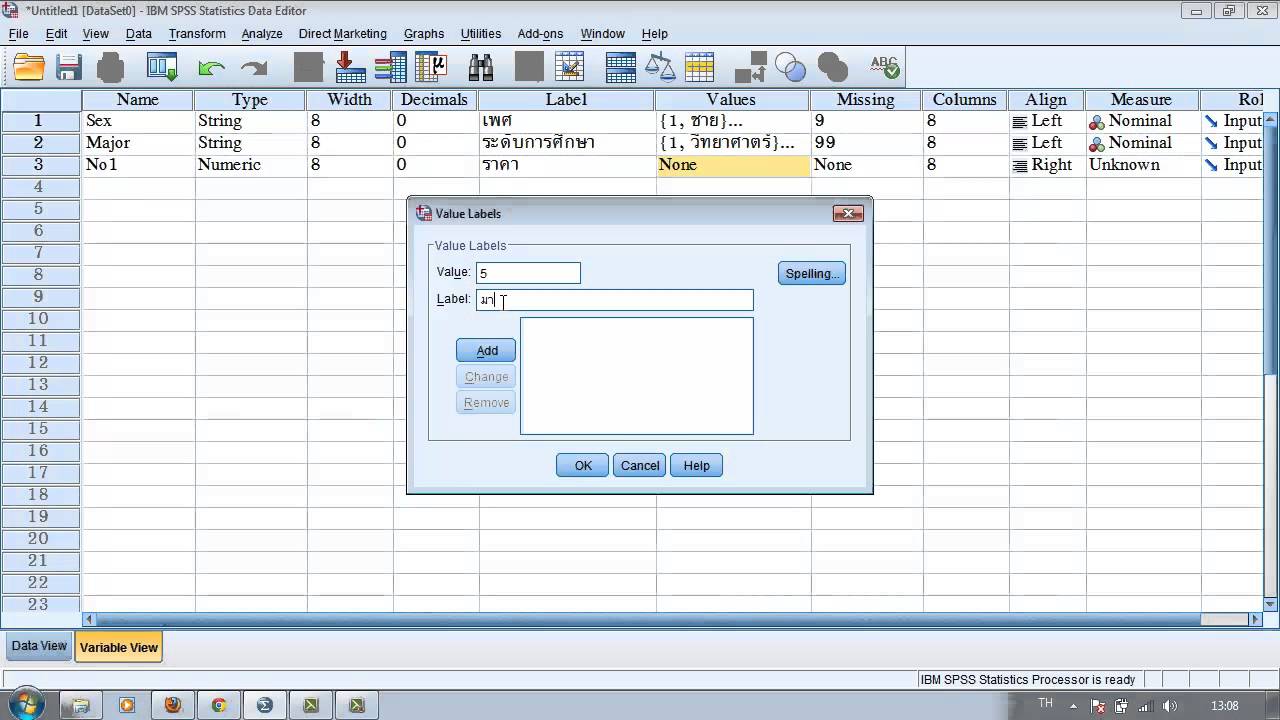Image resolution: width=1280 pixels, height=720 pixels.
Task: Click Measure cell 'Unknown' for No1
Action: (1141, 165)
